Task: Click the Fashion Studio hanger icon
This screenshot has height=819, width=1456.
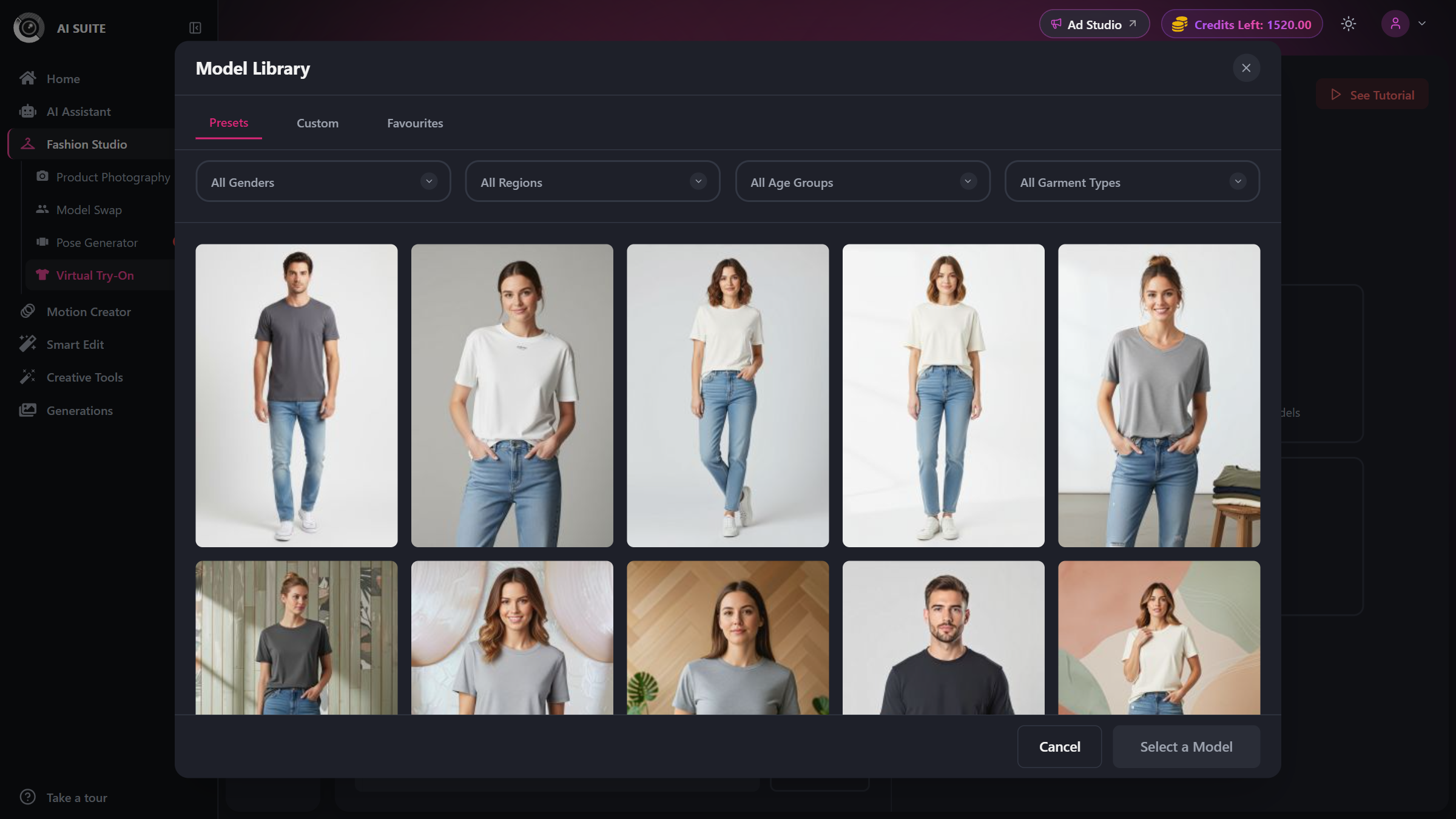Action: coord(27,144)
